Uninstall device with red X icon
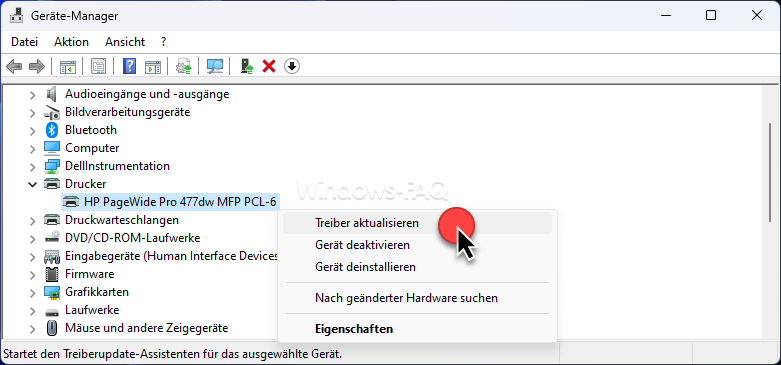781x365 pixels. pyautogui.click(x=269, y=66)
